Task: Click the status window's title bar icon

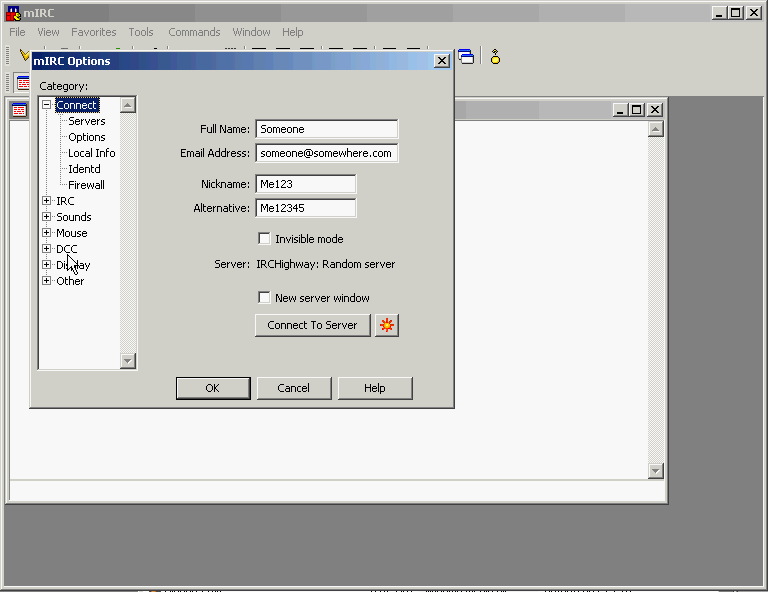Action: (x=19, y=110)
